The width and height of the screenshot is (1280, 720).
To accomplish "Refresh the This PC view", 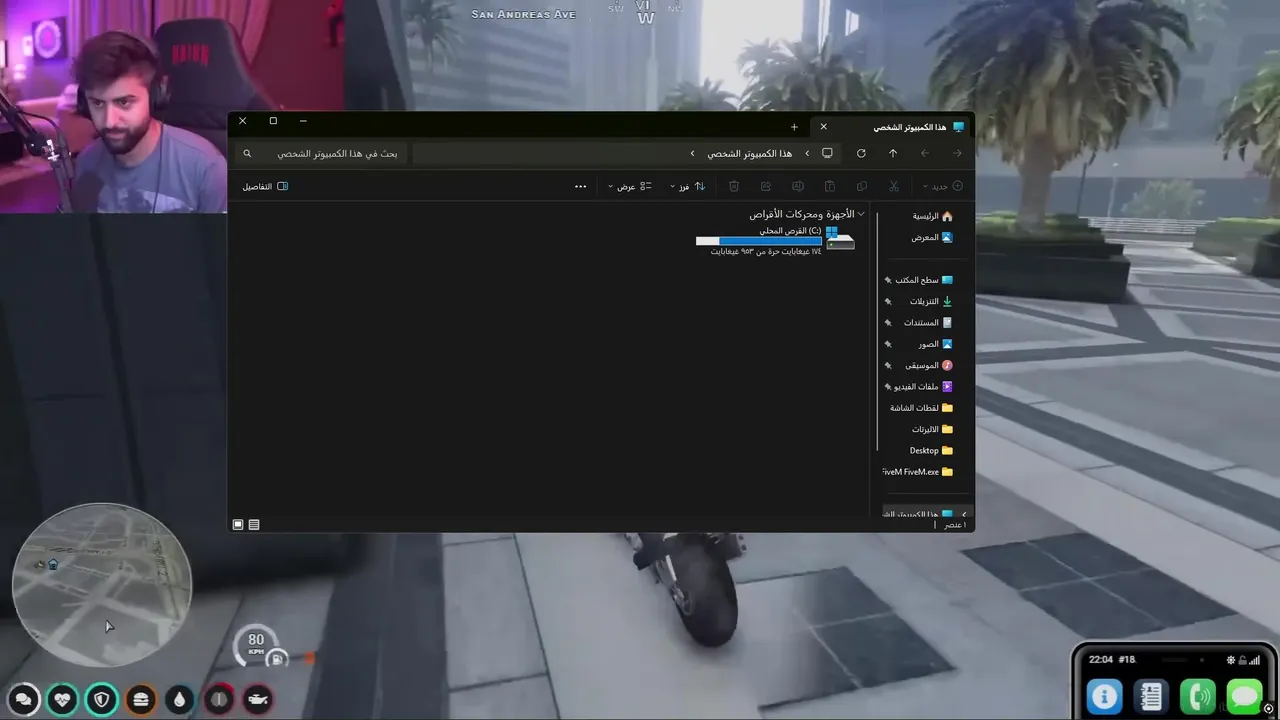I will (x=861, y=153).
